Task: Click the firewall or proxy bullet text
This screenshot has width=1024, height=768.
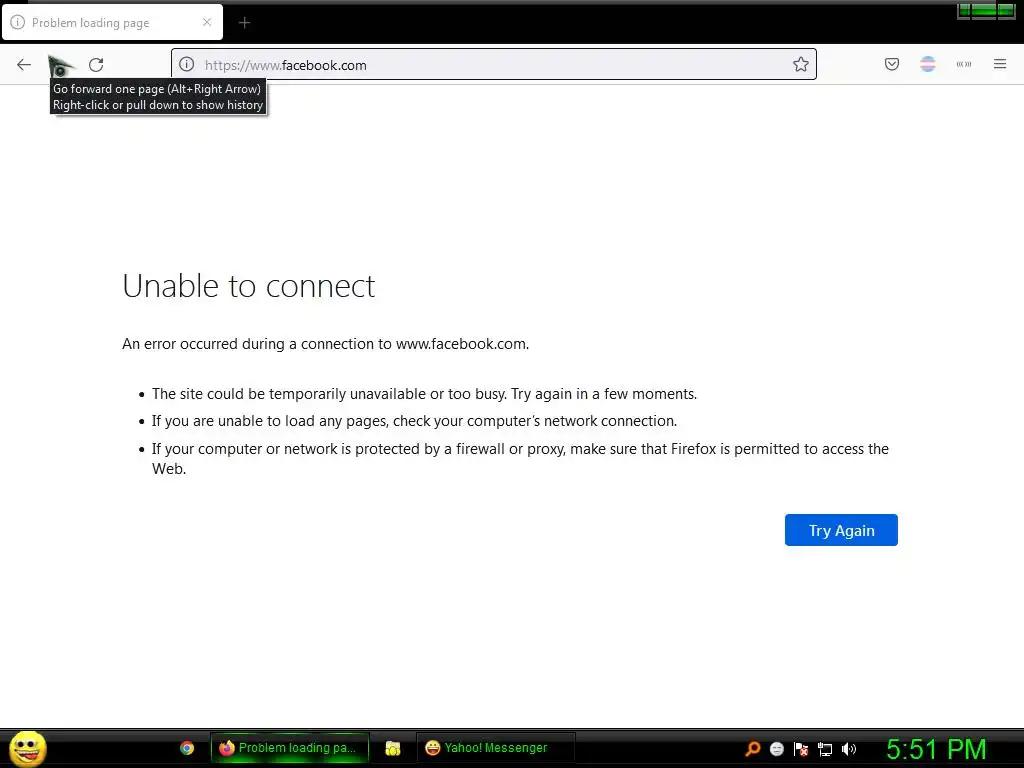Action: click(520, 458)
